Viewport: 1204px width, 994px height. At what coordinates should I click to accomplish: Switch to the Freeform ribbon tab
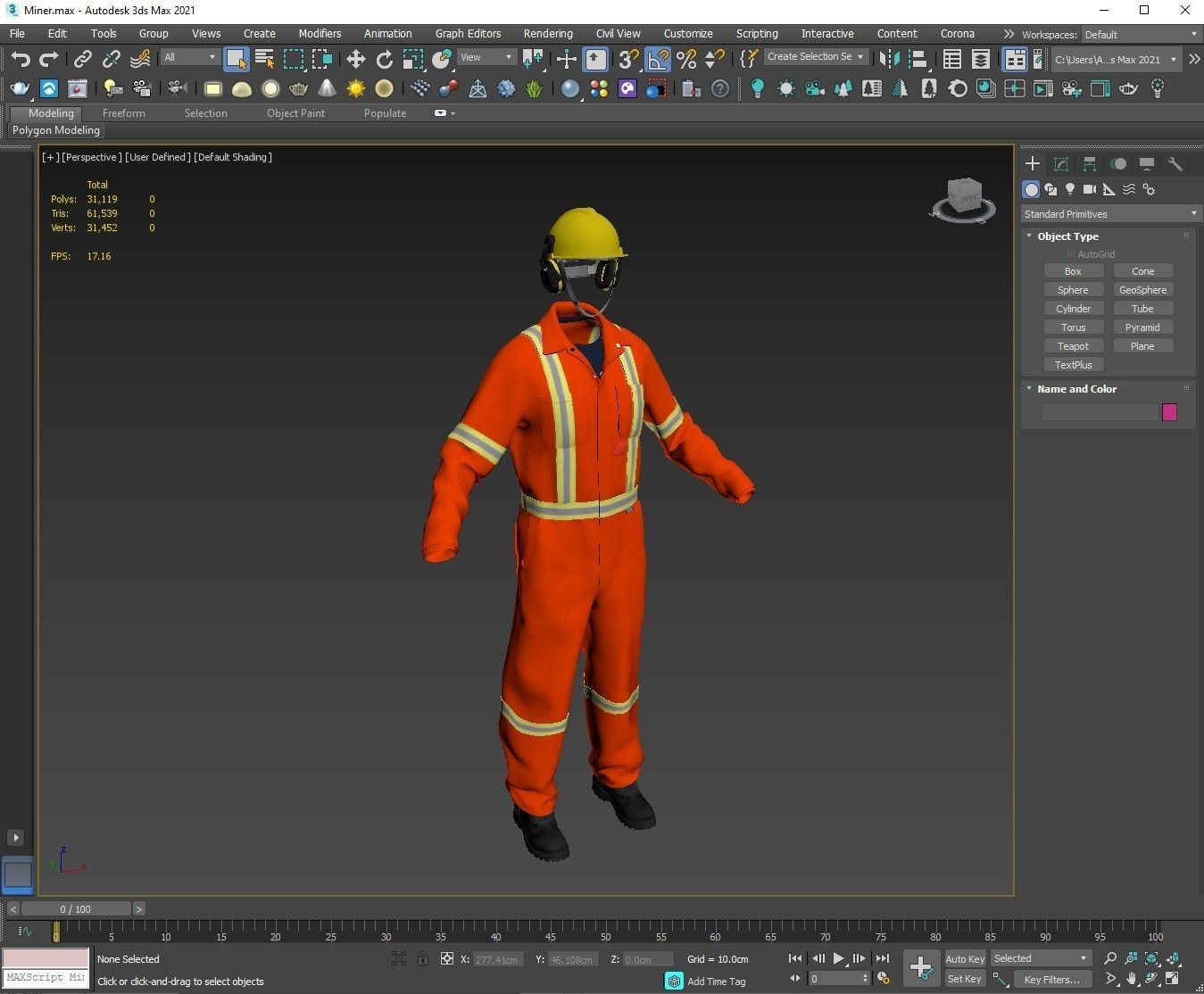[123, 113]
